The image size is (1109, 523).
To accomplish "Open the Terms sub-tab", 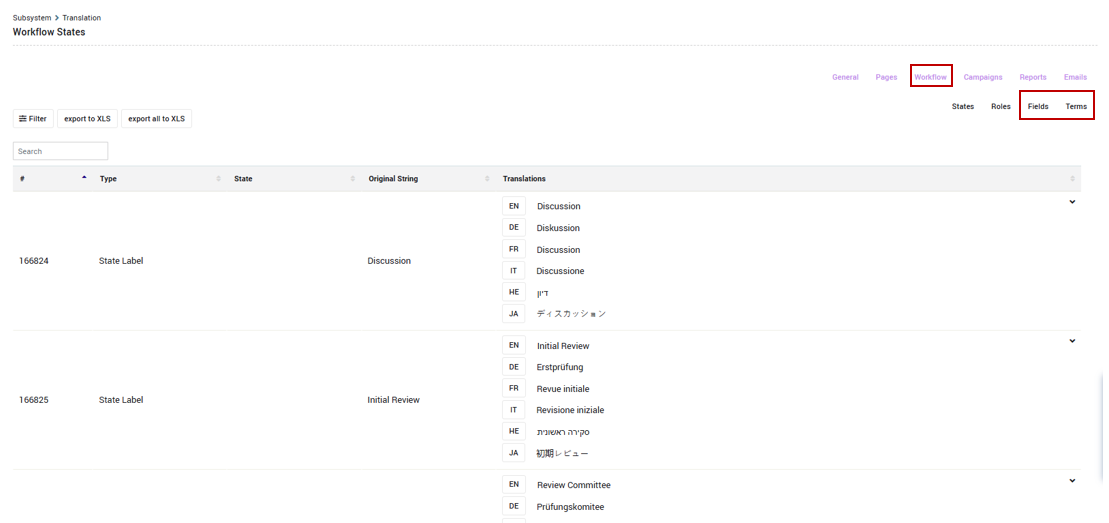I will [x=1076, y=106].
